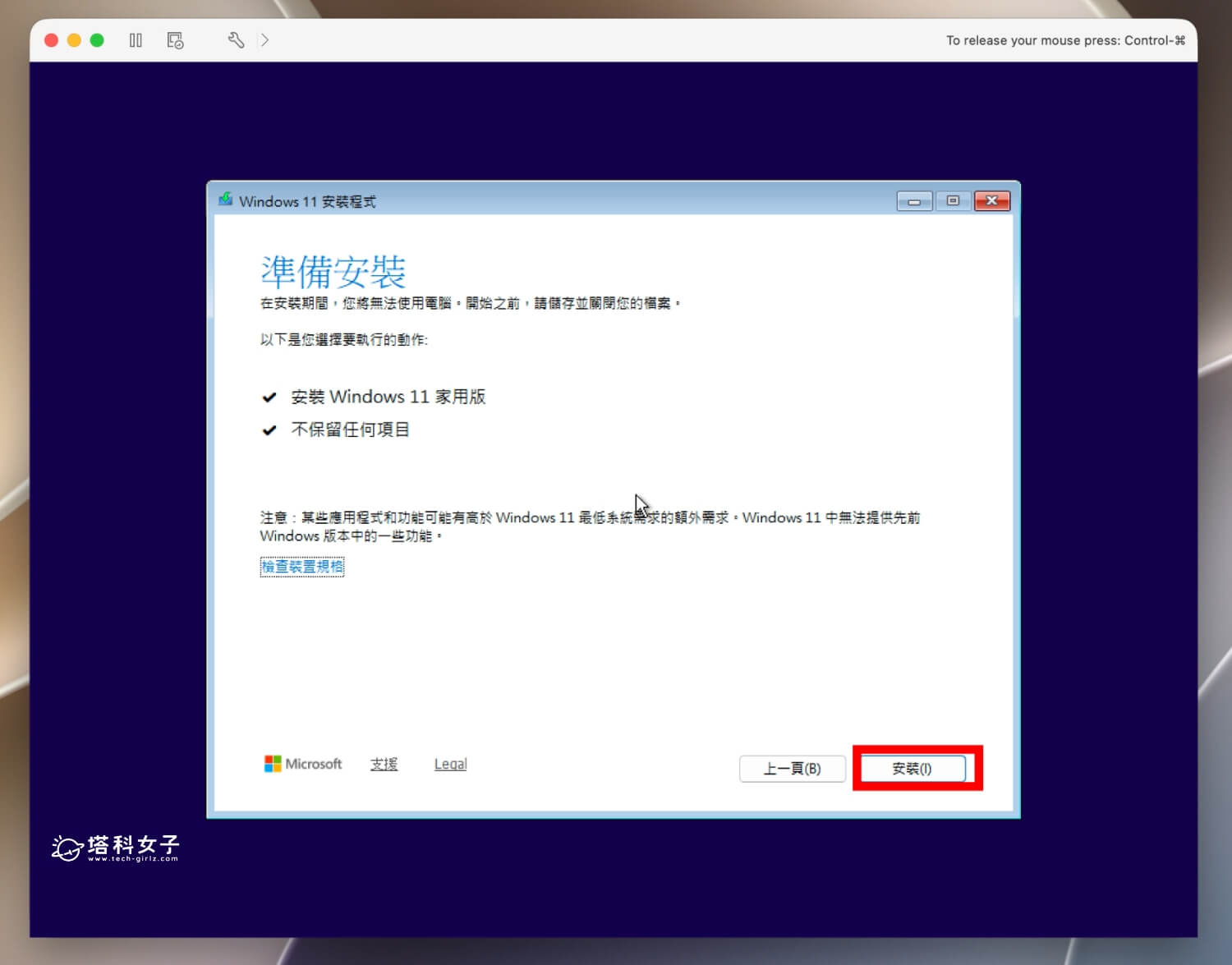Go back with the 上一頁(B) button
The width and height of the screenshot is (1232, 965).
coord(792,769)
